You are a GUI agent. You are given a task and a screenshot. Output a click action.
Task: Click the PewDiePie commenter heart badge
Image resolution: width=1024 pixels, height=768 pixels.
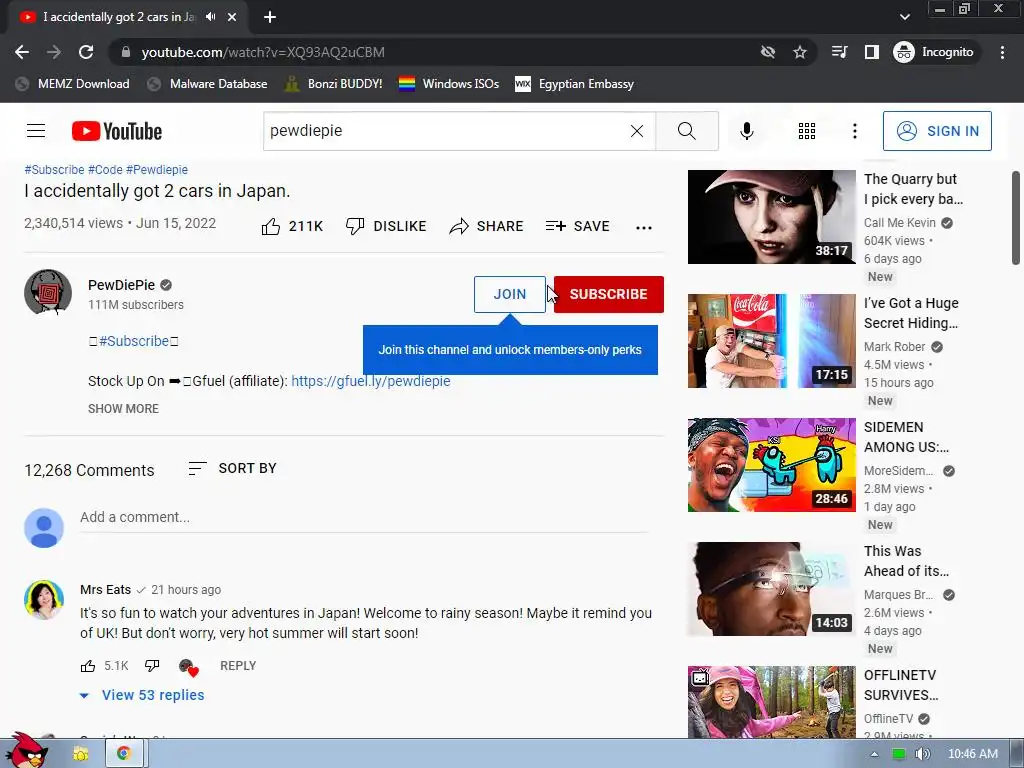(188, 667)
